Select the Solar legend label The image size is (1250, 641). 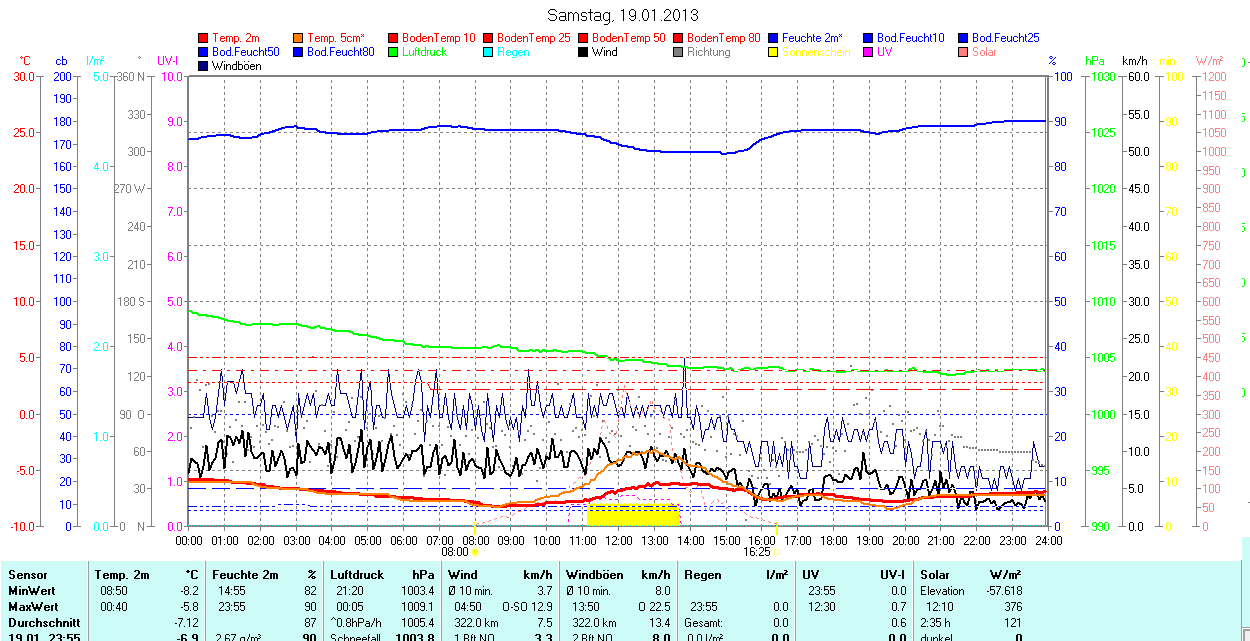[984, 52]
